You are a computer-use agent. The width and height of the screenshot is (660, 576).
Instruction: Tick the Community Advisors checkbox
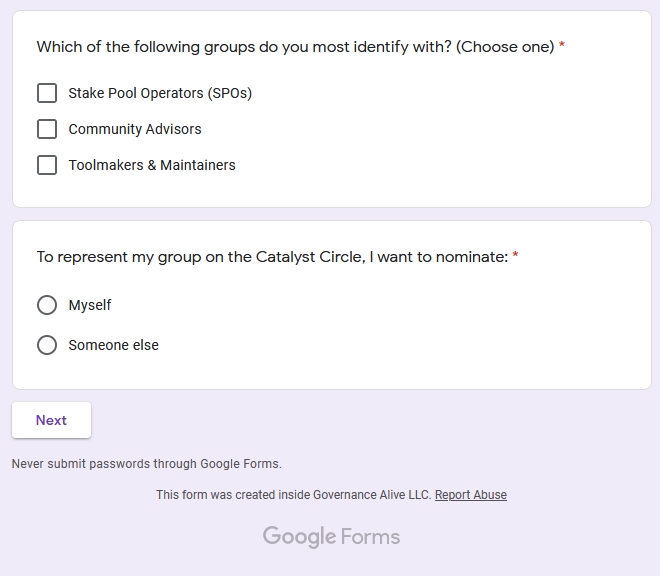tap(47, 129)
